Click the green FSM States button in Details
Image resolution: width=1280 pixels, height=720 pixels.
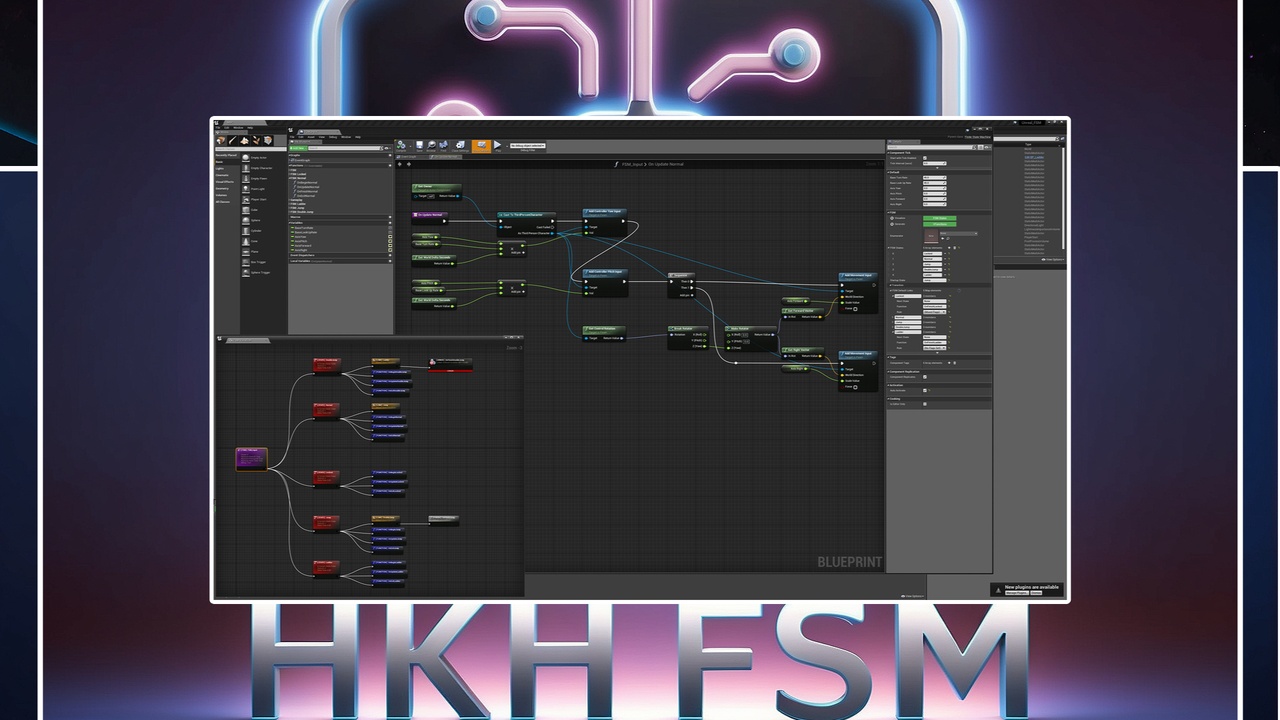pyautogui.click(x=940, y=218)
